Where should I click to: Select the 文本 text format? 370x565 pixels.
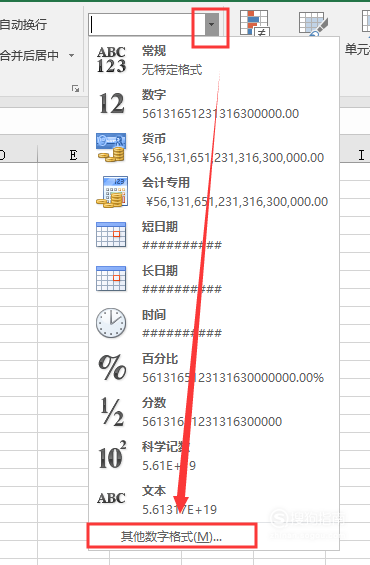click(214, 499)
